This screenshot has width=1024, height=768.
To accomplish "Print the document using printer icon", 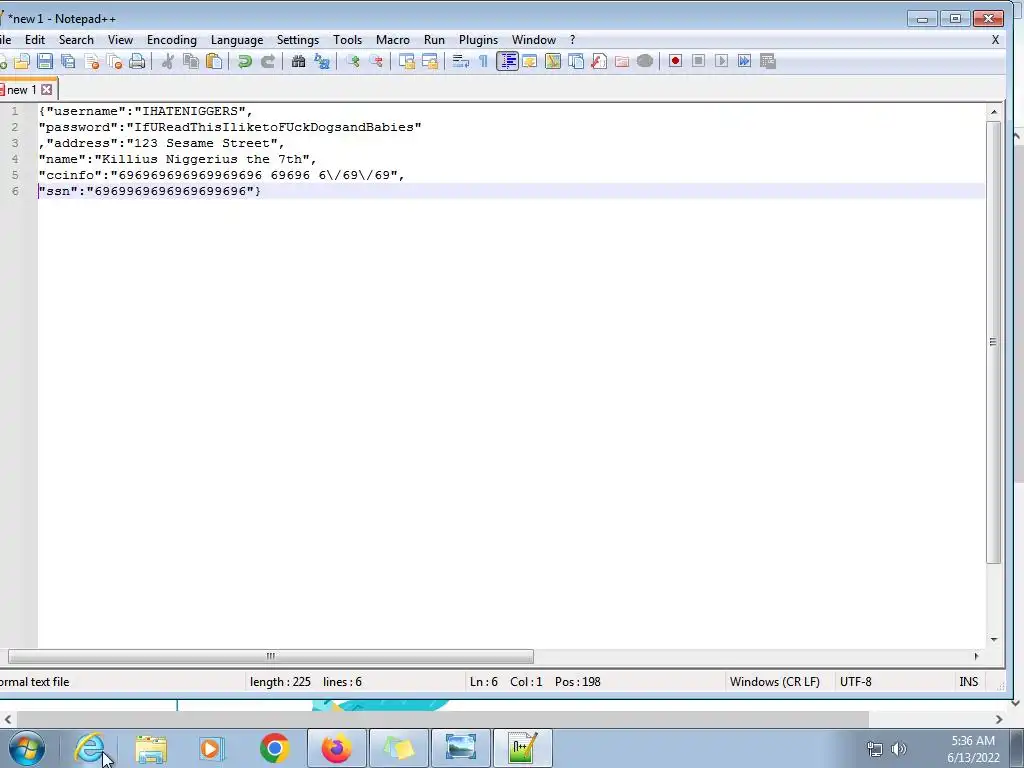I will pyautogui.click(x=137, y=61).
